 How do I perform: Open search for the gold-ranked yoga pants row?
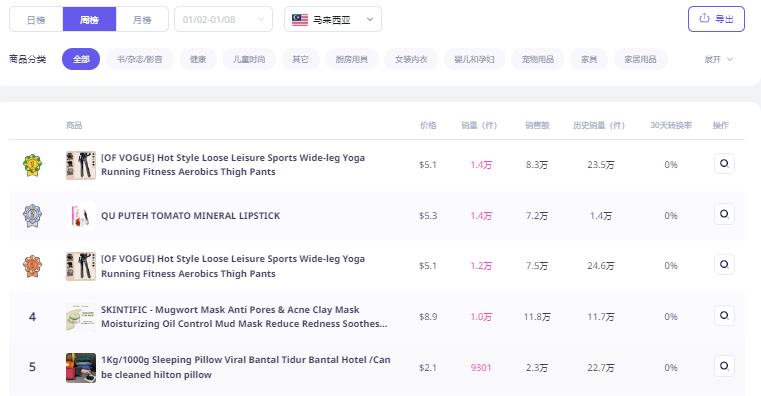(x=724, y=164)
